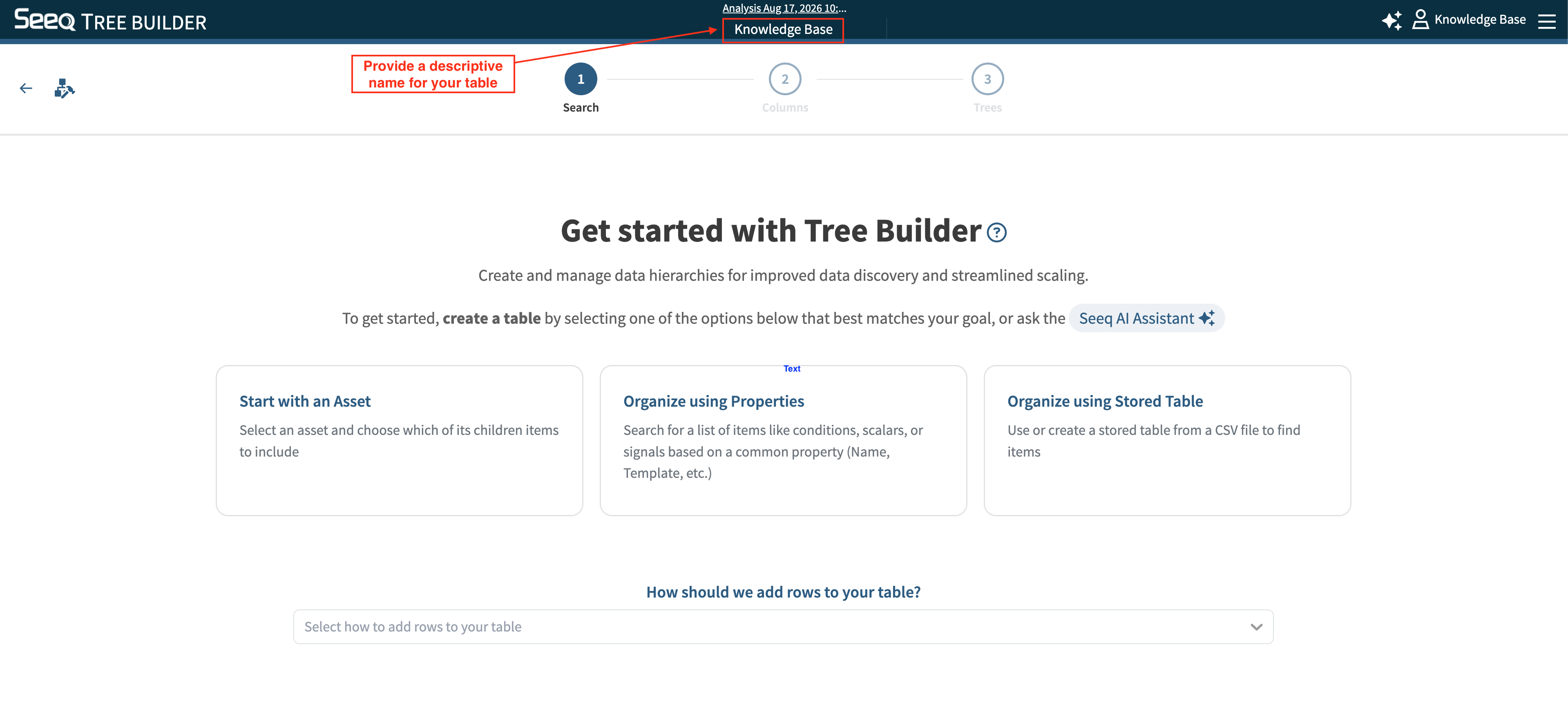Click the Knowledge Base user name in header
The width and height of the screenshot is (1568, 721).
click(1480, 20)
